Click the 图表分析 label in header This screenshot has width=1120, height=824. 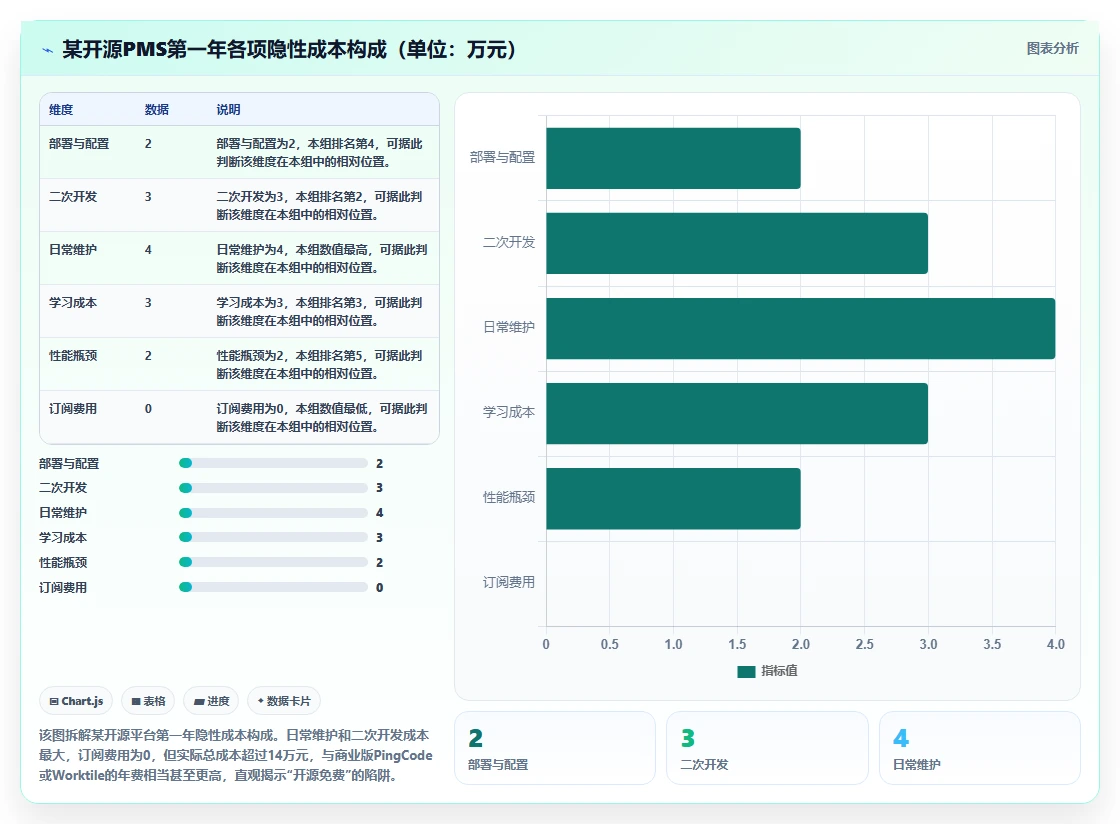coord(1052,49)
